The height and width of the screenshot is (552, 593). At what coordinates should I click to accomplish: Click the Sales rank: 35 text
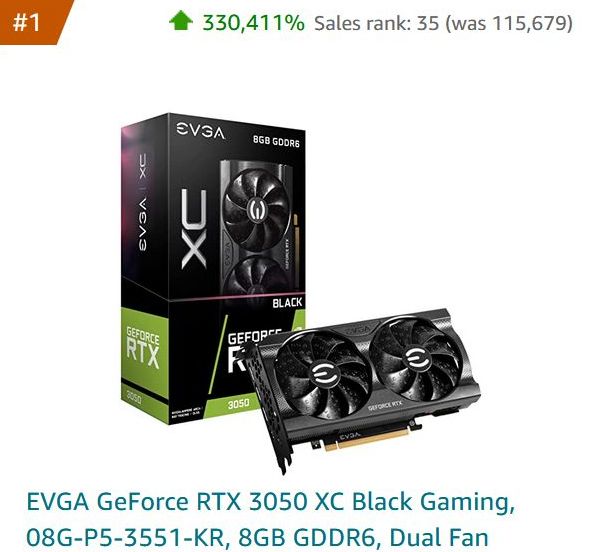[377, 23]
